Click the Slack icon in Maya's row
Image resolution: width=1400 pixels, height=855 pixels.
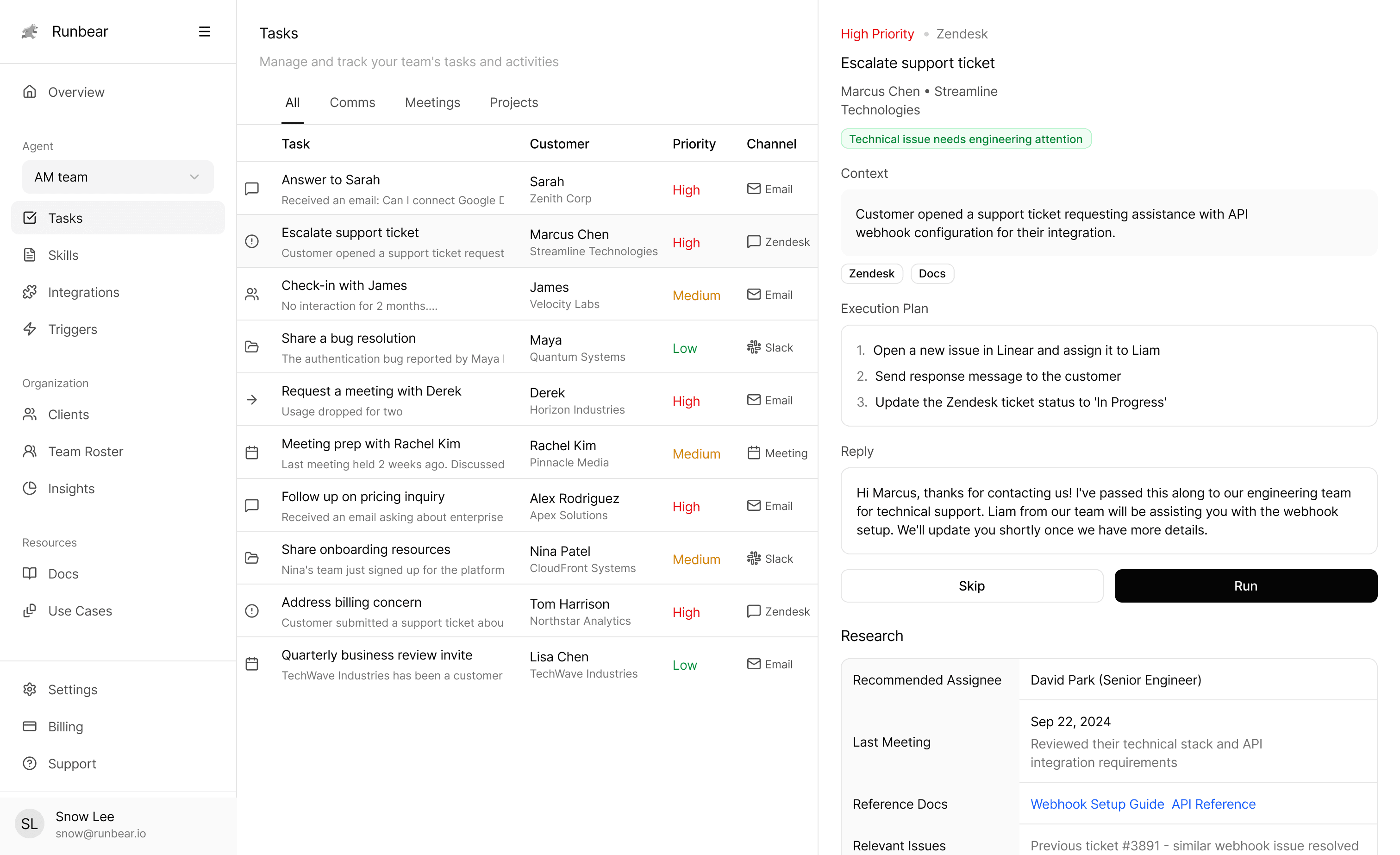point(753,347)
